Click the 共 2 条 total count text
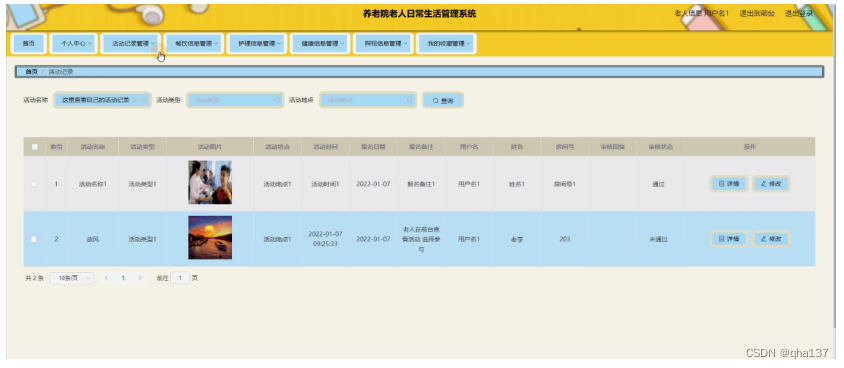Image resolution: width=844 pixels, height=368 pixels. click(x=34, y=278)
